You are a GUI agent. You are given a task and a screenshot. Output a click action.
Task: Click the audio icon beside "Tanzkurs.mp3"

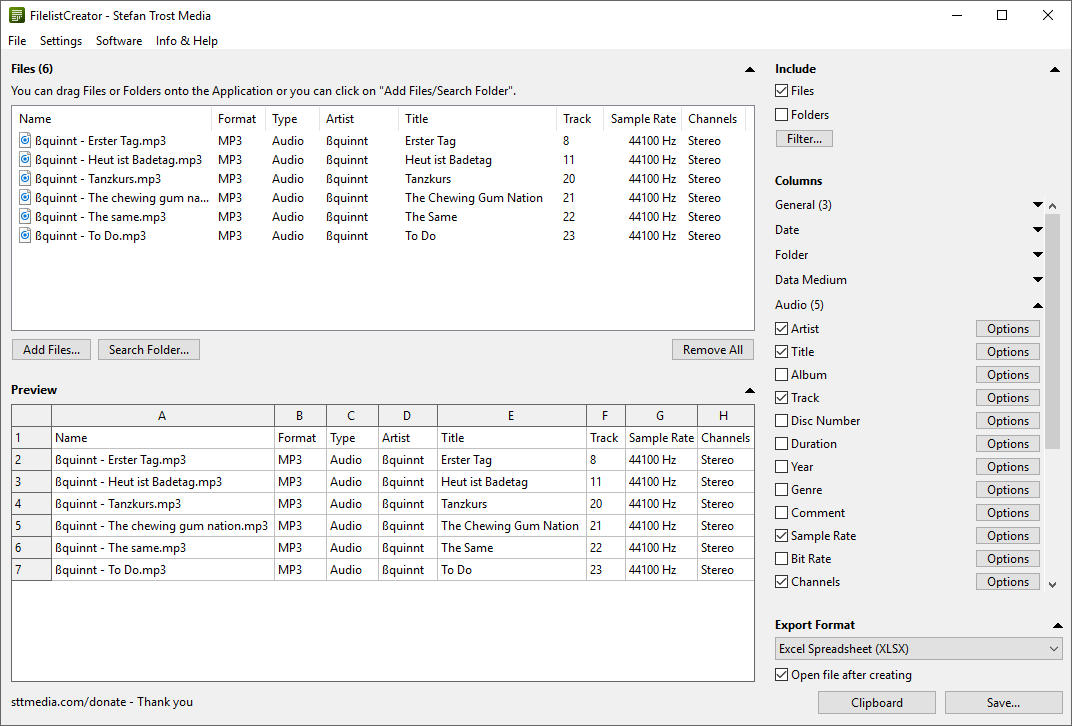coord(24,178)
